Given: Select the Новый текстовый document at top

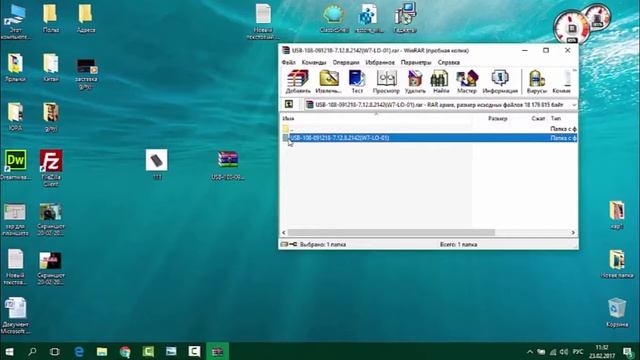Looking at the screenshot, I should pyautogui.click(x=263, y=21).
